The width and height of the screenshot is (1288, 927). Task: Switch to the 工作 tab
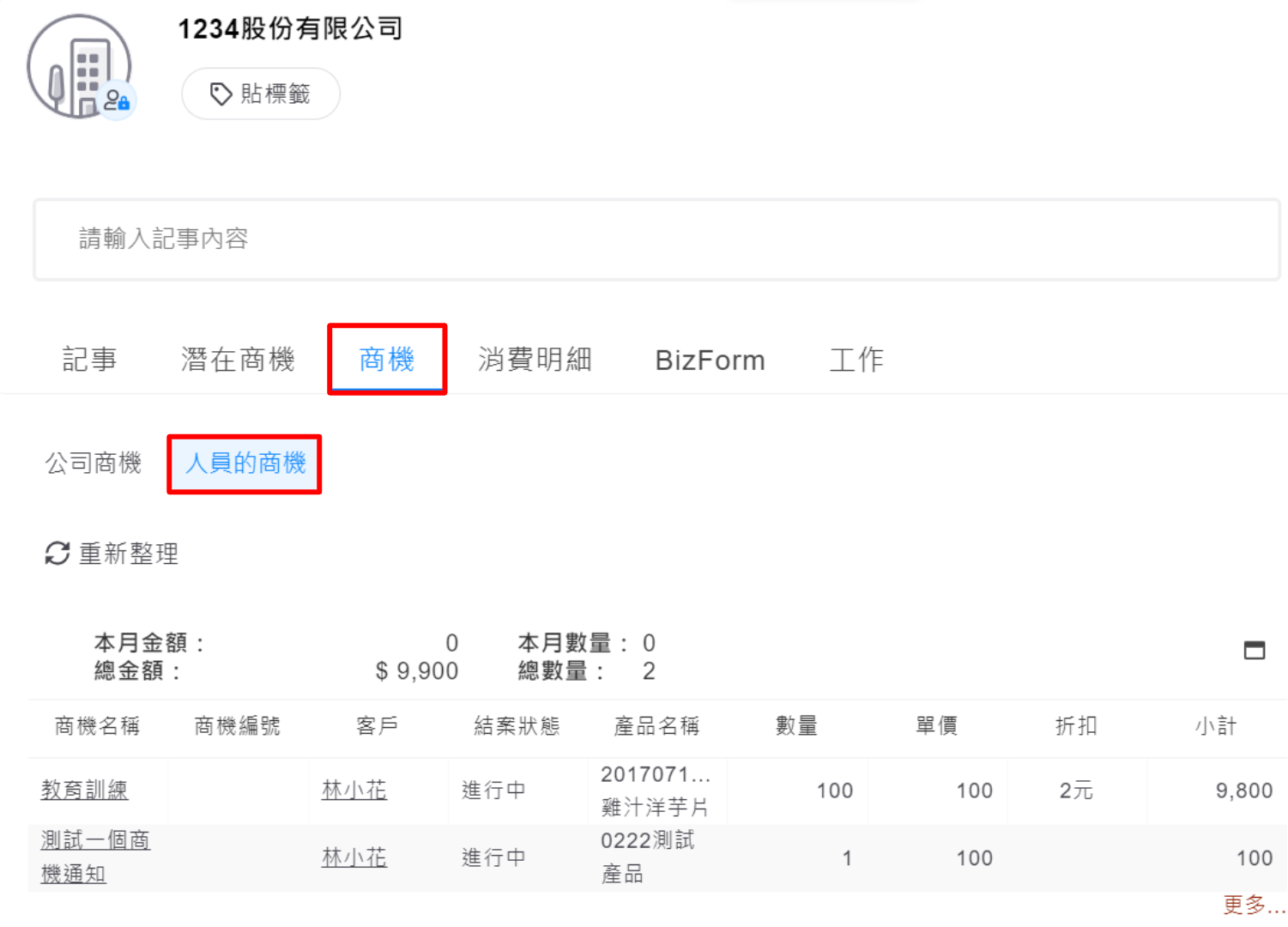pyautogui.click(x=856, y=360)
